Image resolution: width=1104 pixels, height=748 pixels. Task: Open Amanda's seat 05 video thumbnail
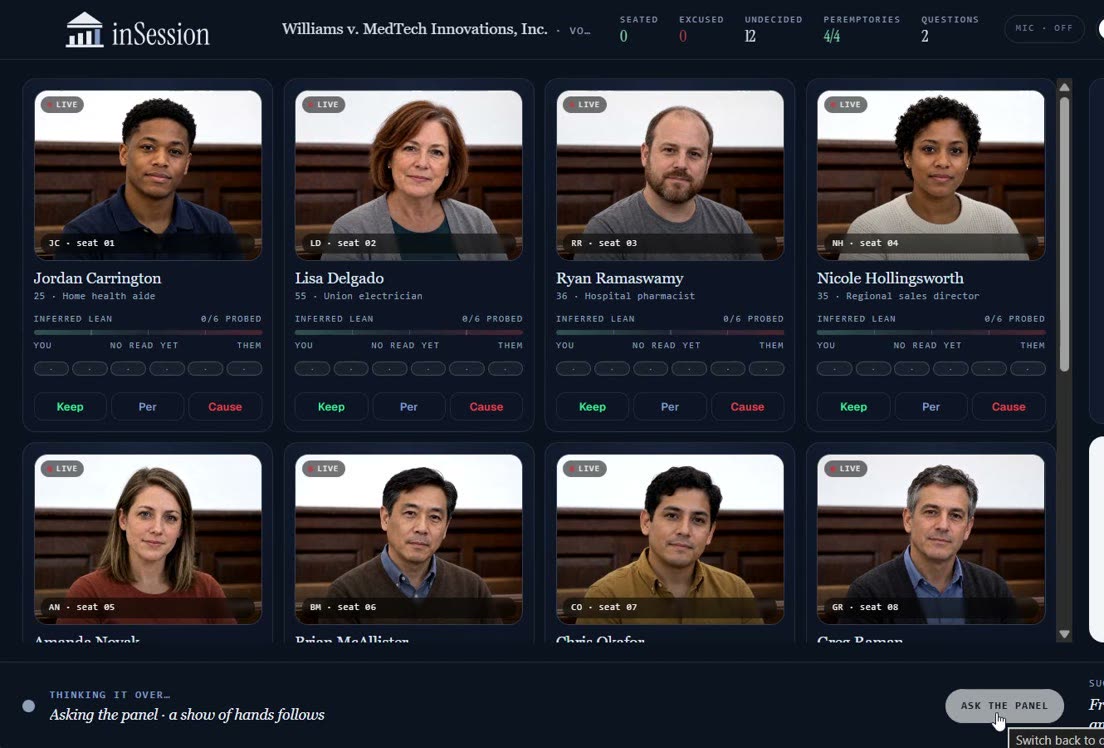[x=148, y=539]
